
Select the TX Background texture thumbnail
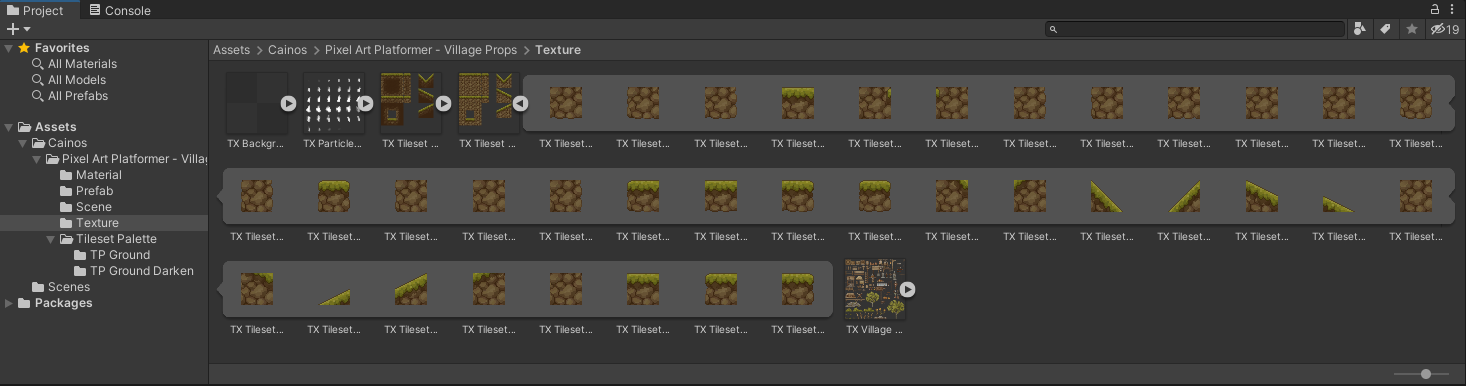[x=256, y=102]
